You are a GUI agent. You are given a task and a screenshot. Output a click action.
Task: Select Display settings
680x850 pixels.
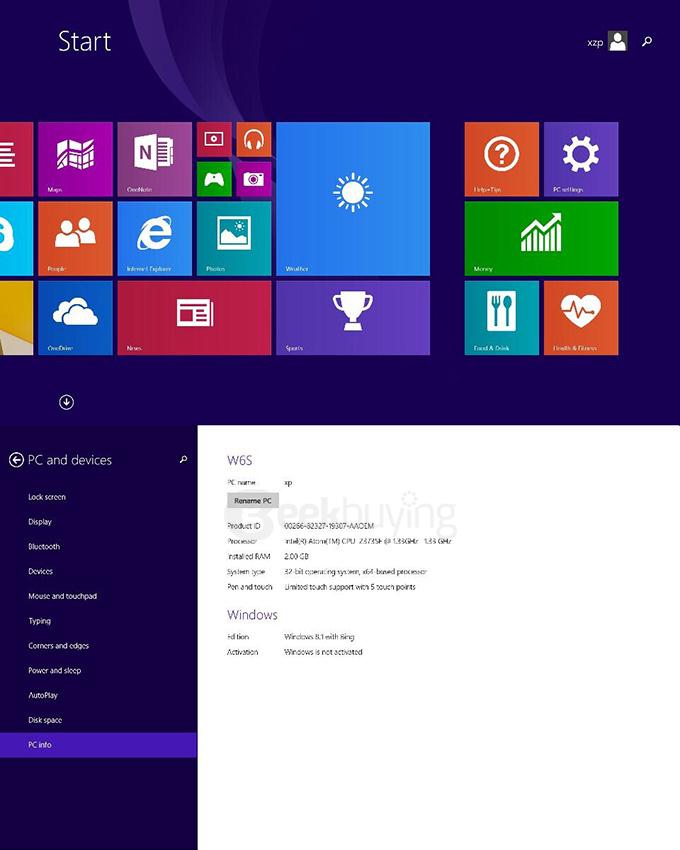(x=40, y=522)
